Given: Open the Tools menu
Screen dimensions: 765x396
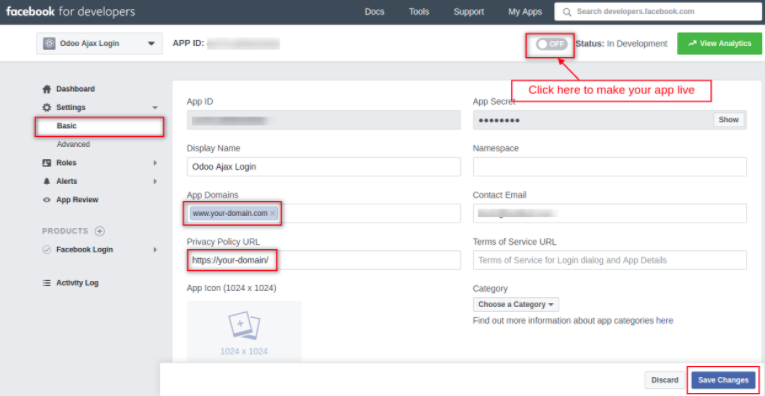Looking at the screenshot, I should click(419, 12).
